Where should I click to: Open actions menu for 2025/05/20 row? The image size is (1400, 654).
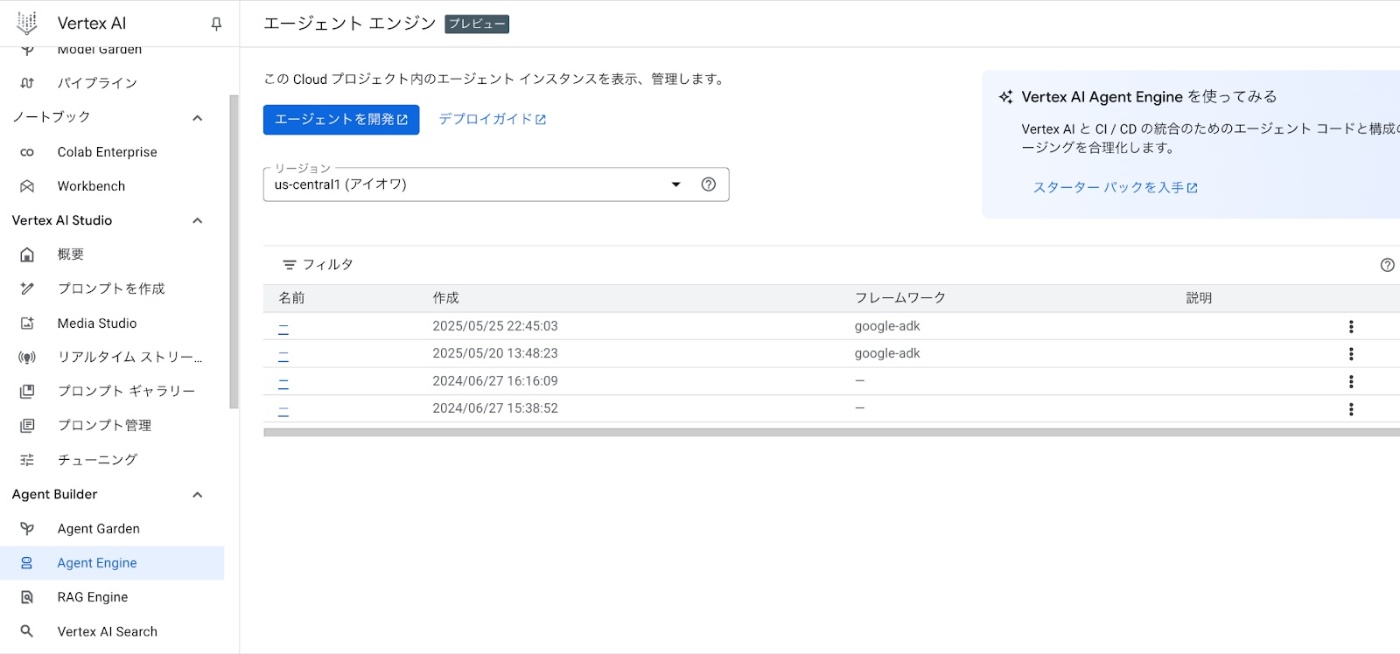(x=1351, y=354)
